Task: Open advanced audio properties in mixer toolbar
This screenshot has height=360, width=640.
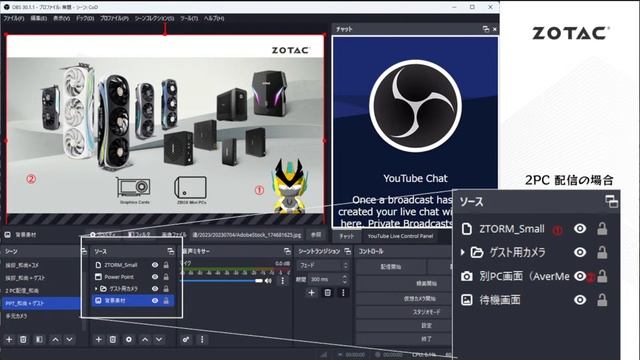Action: point(186,339)
